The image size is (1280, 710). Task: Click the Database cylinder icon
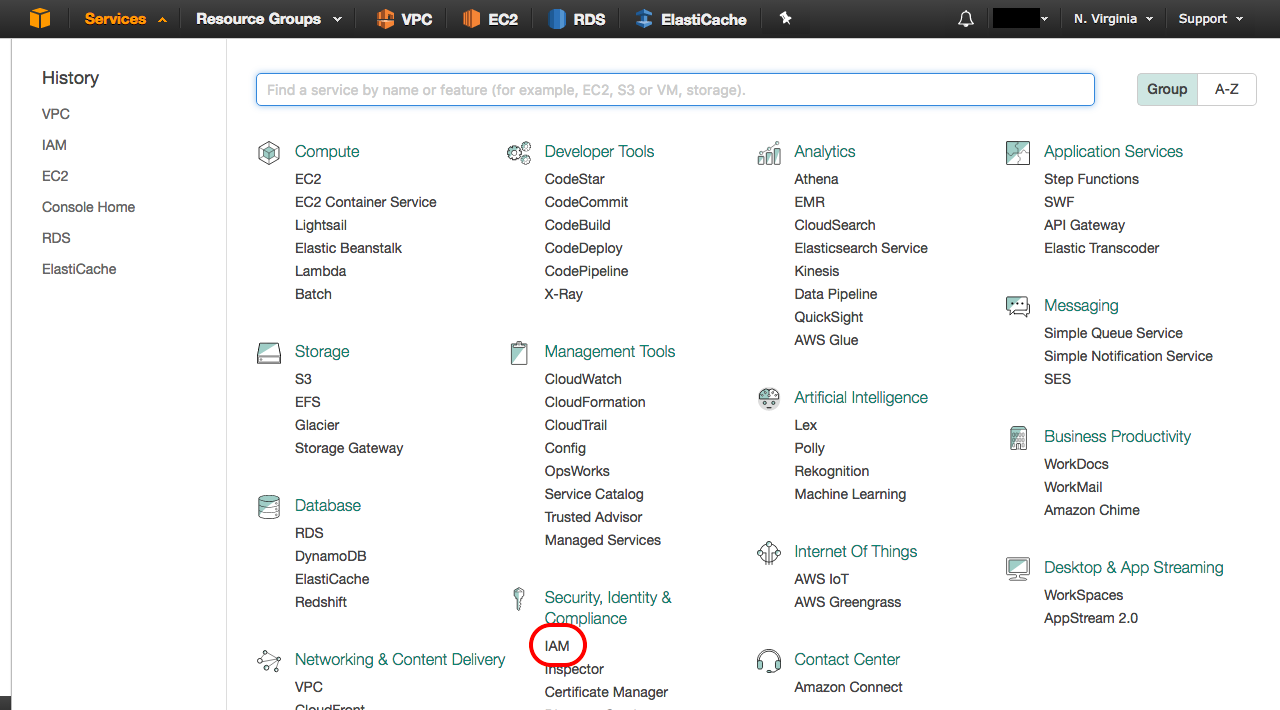[x=268, y=507]
